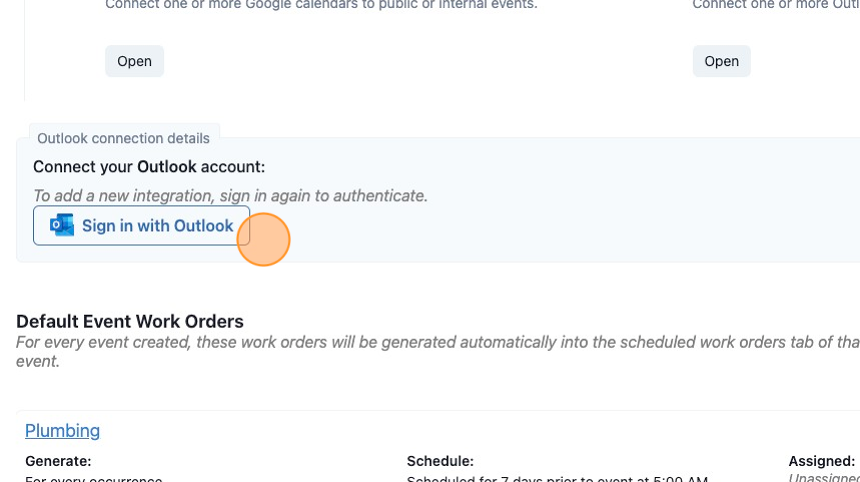Viewport: 860px width, 482px height.
Task: Open the Google calendars integration
Action: pos(134,61)
